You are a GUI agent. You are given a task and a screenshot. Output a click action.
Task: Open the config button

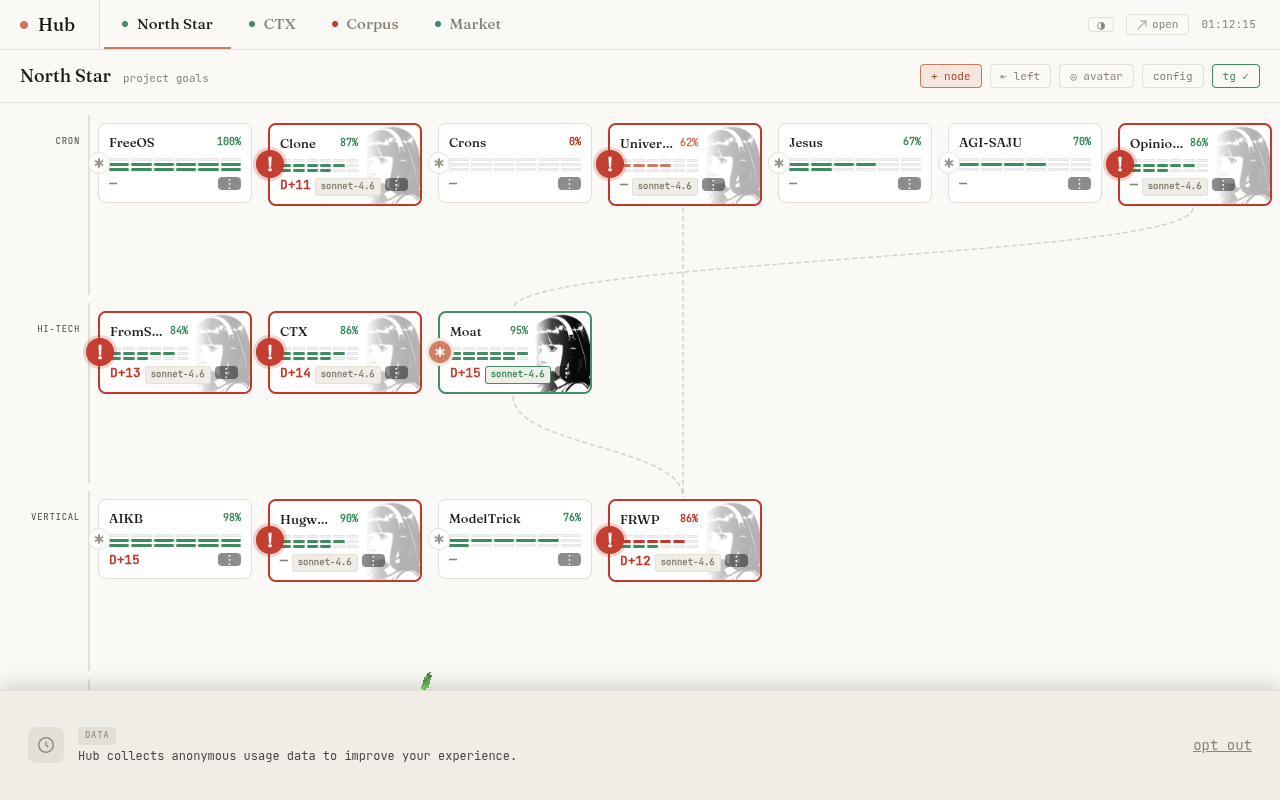pos(1173,76)
